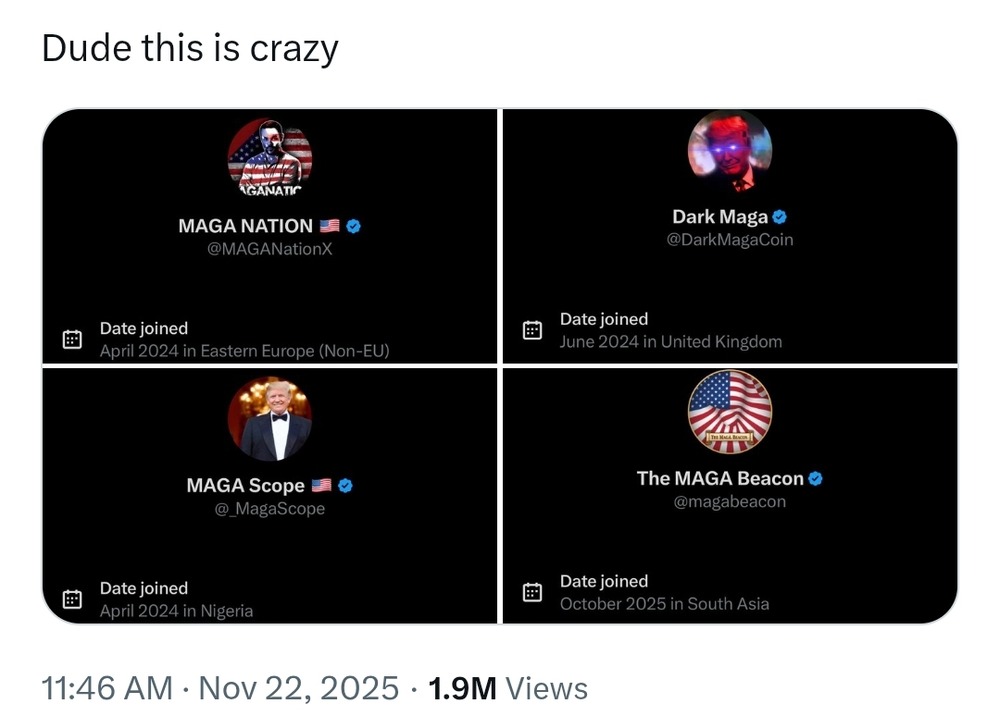Open the @DarkMagaCoin handle
The image size is (1000, 716).
point(730,240)
